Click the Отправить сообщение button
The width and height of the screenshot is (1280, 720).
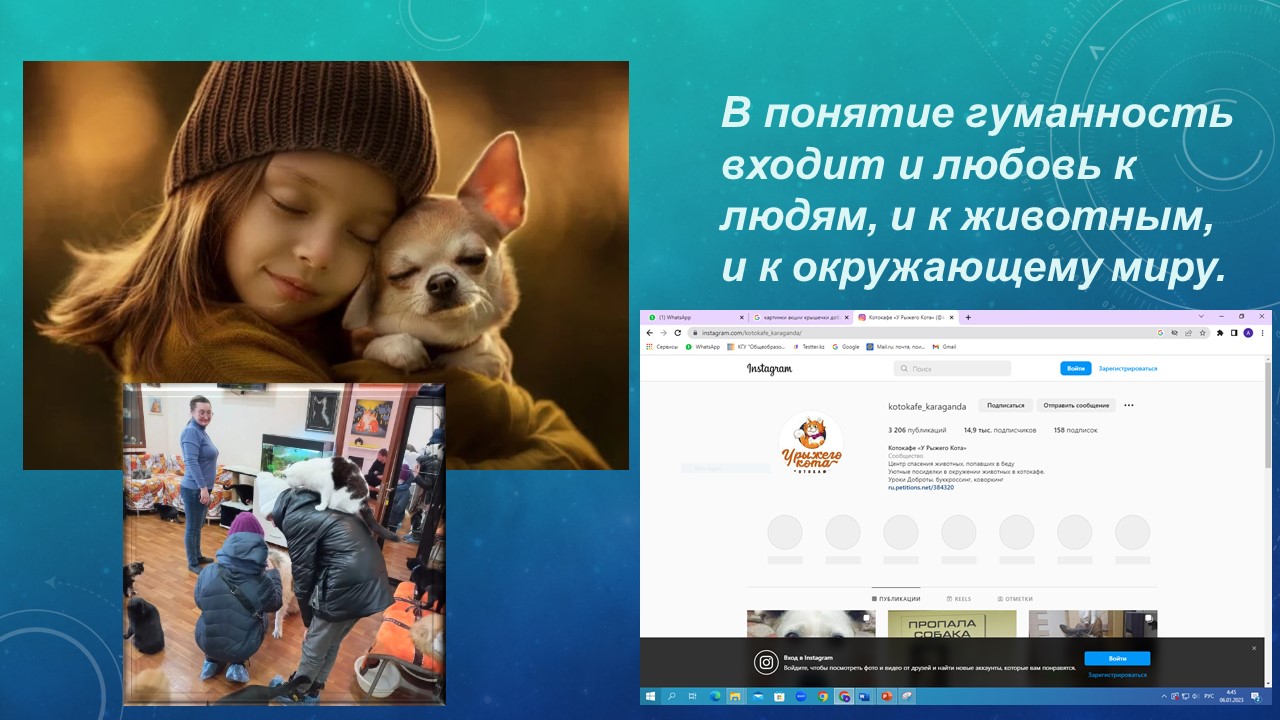(x=1076, y=406)
